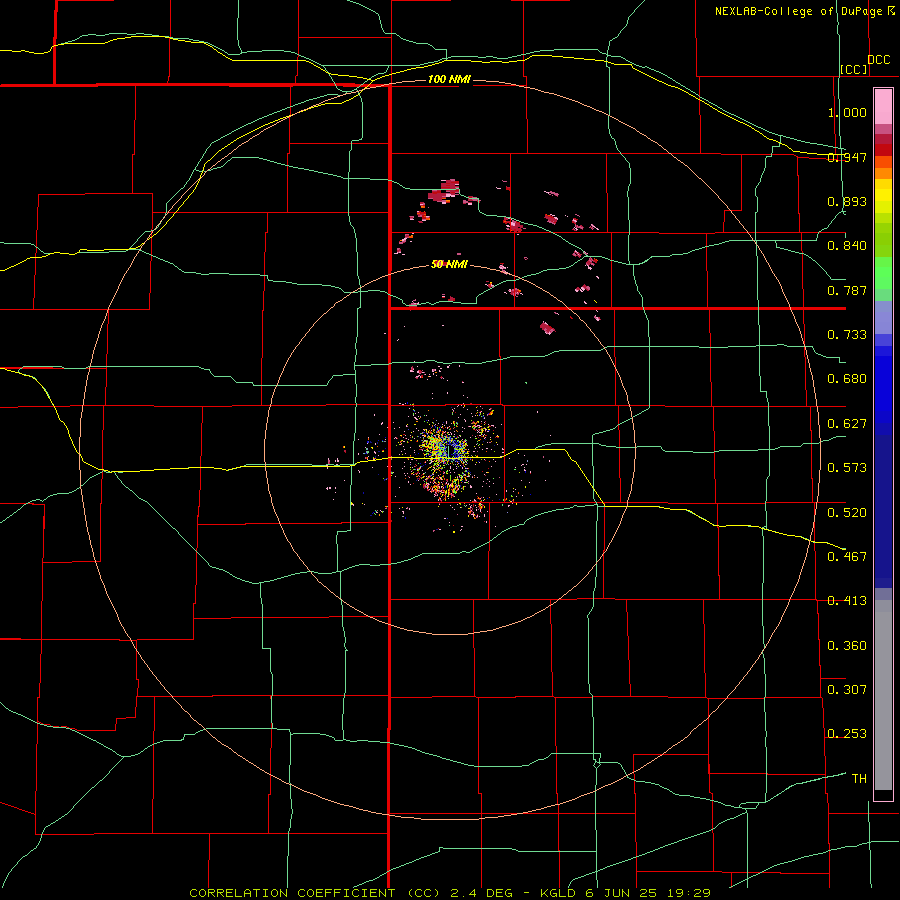Click the largest red echo cluster north of radar

coord(444,192)
